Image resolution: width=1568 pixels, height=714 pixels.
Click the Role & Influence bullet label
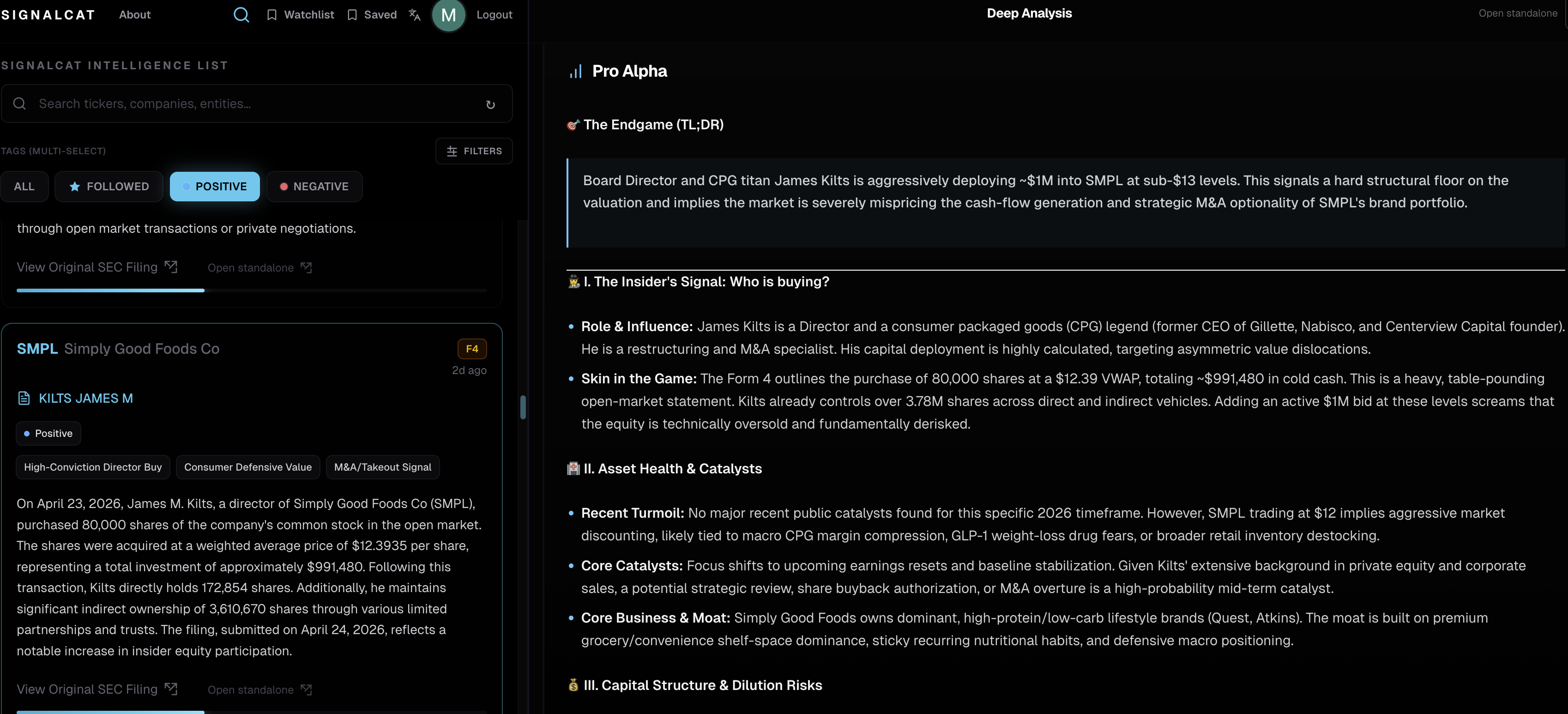637,326
